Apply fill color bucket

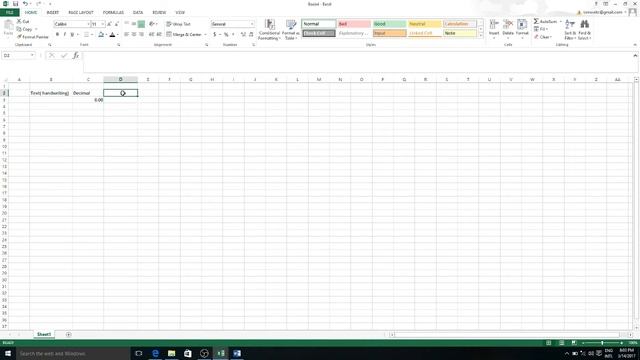click(x=101, y=35)
